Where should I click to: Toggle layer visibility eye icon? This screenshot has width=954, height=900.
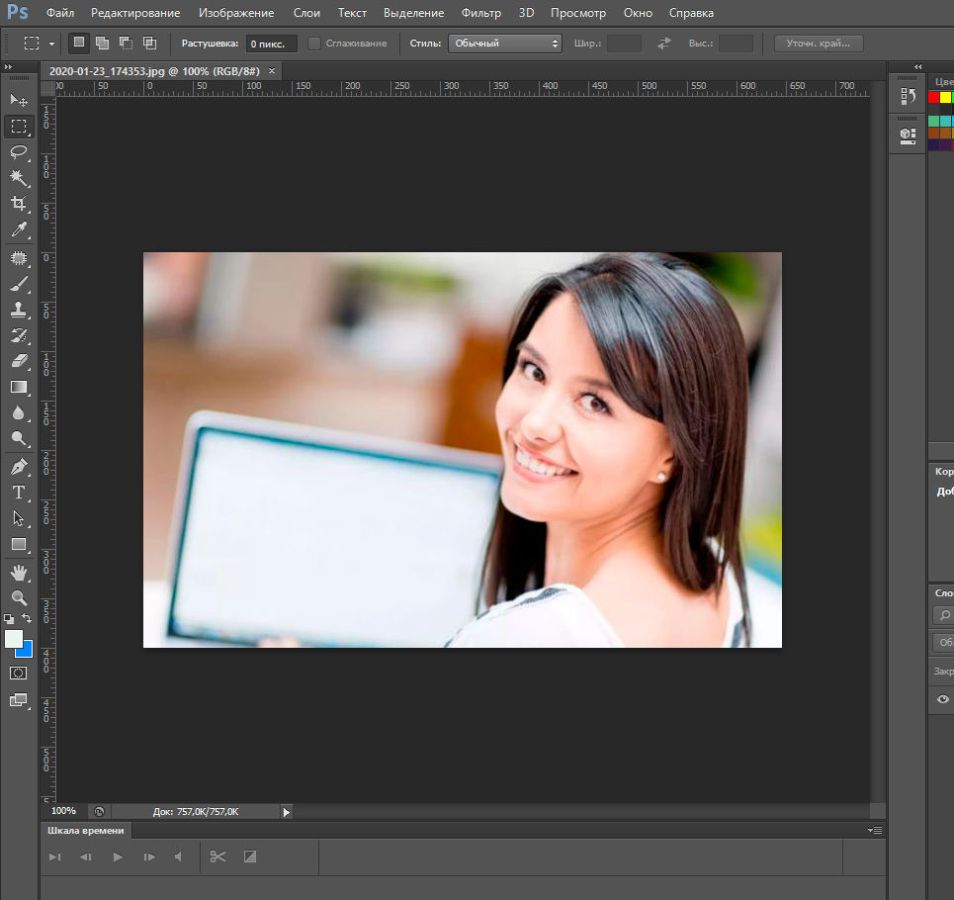coord(942,700)
